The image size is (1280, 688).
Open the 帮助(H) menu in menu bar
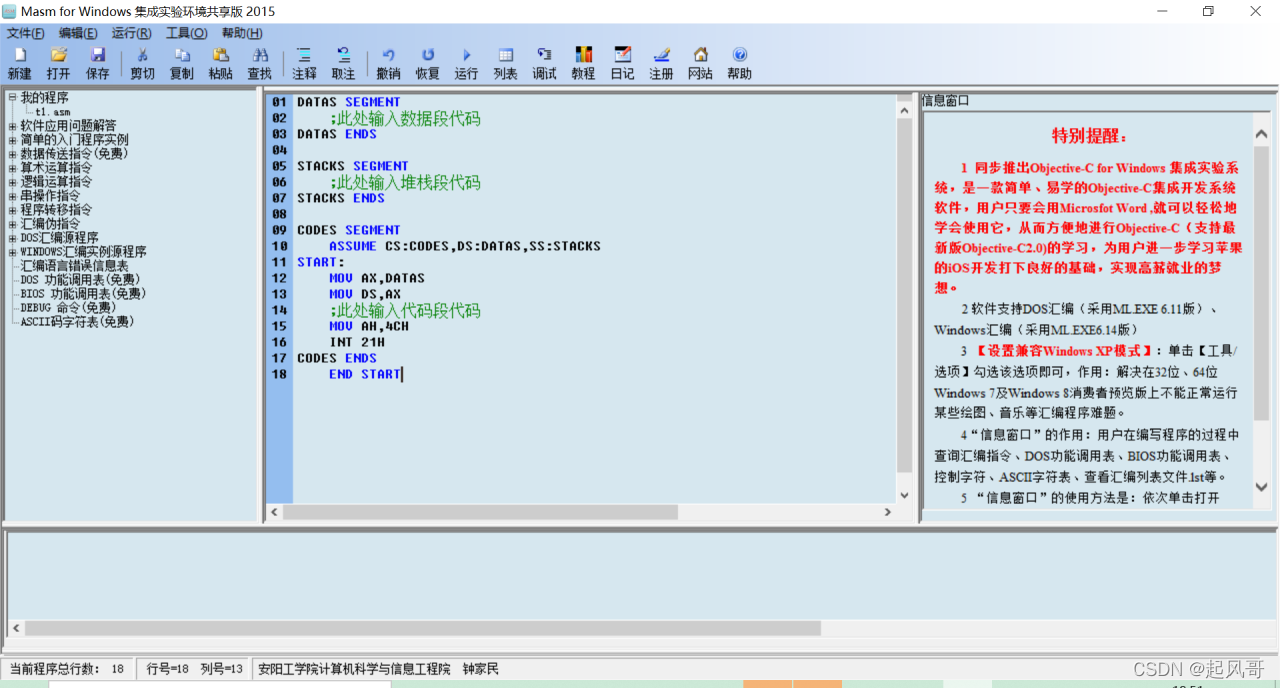pyautogui.click(x=242, y=33)
